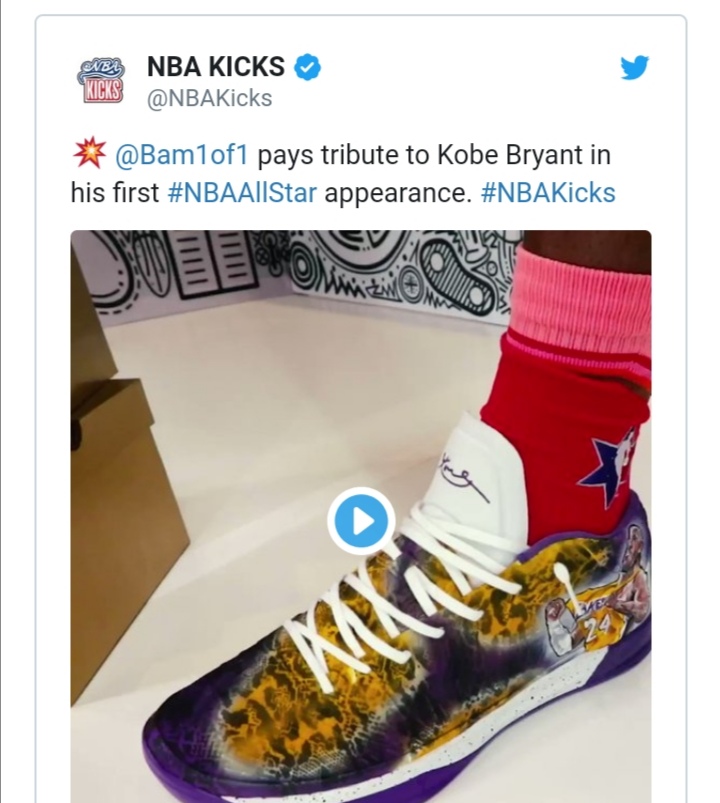The image size is (720, 803).
Task: Open the NBA KICKS display name
Action: 215,68
